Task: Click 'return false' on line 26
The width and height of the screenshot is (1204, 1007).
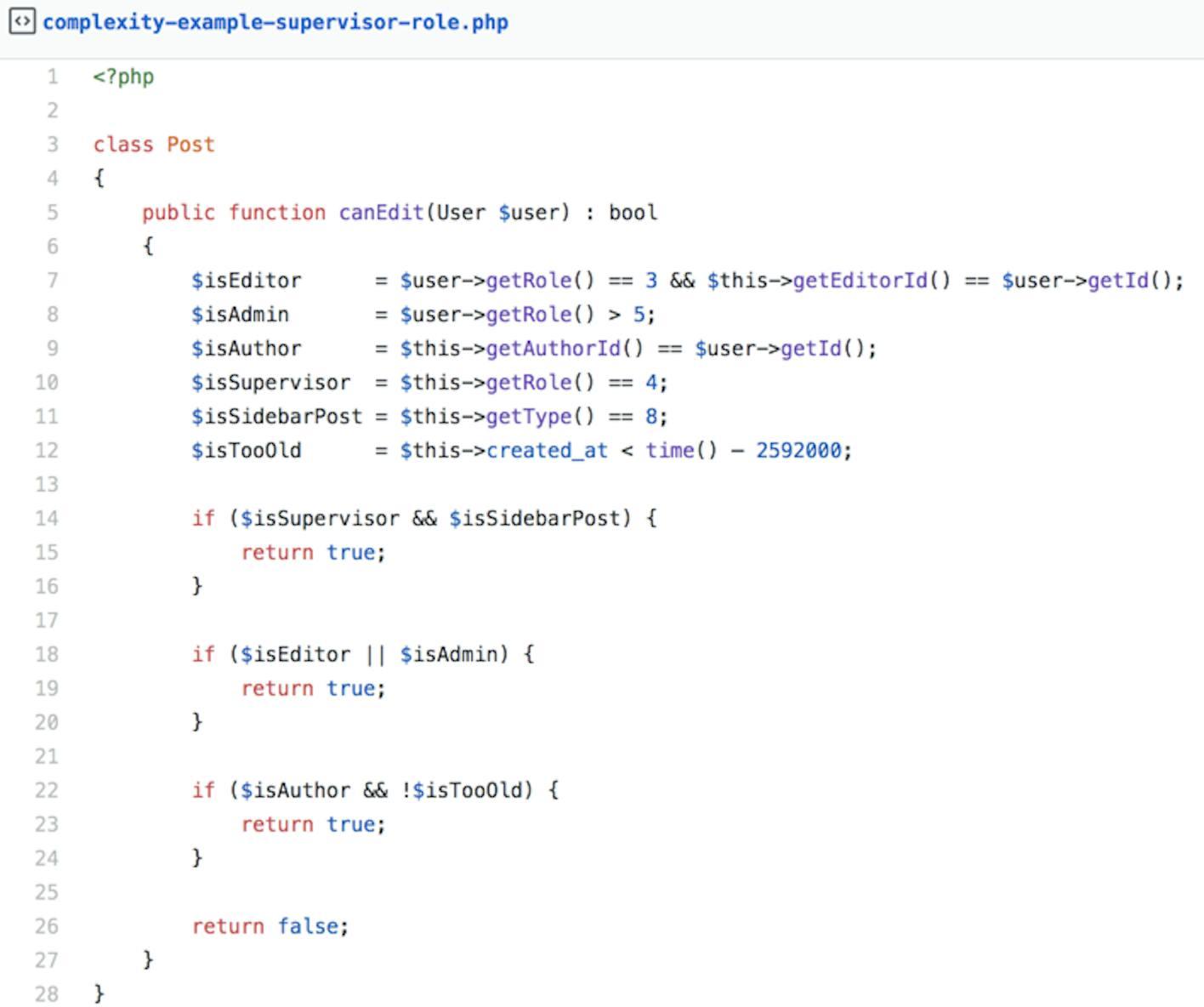Action: click(x=265, y=926)
